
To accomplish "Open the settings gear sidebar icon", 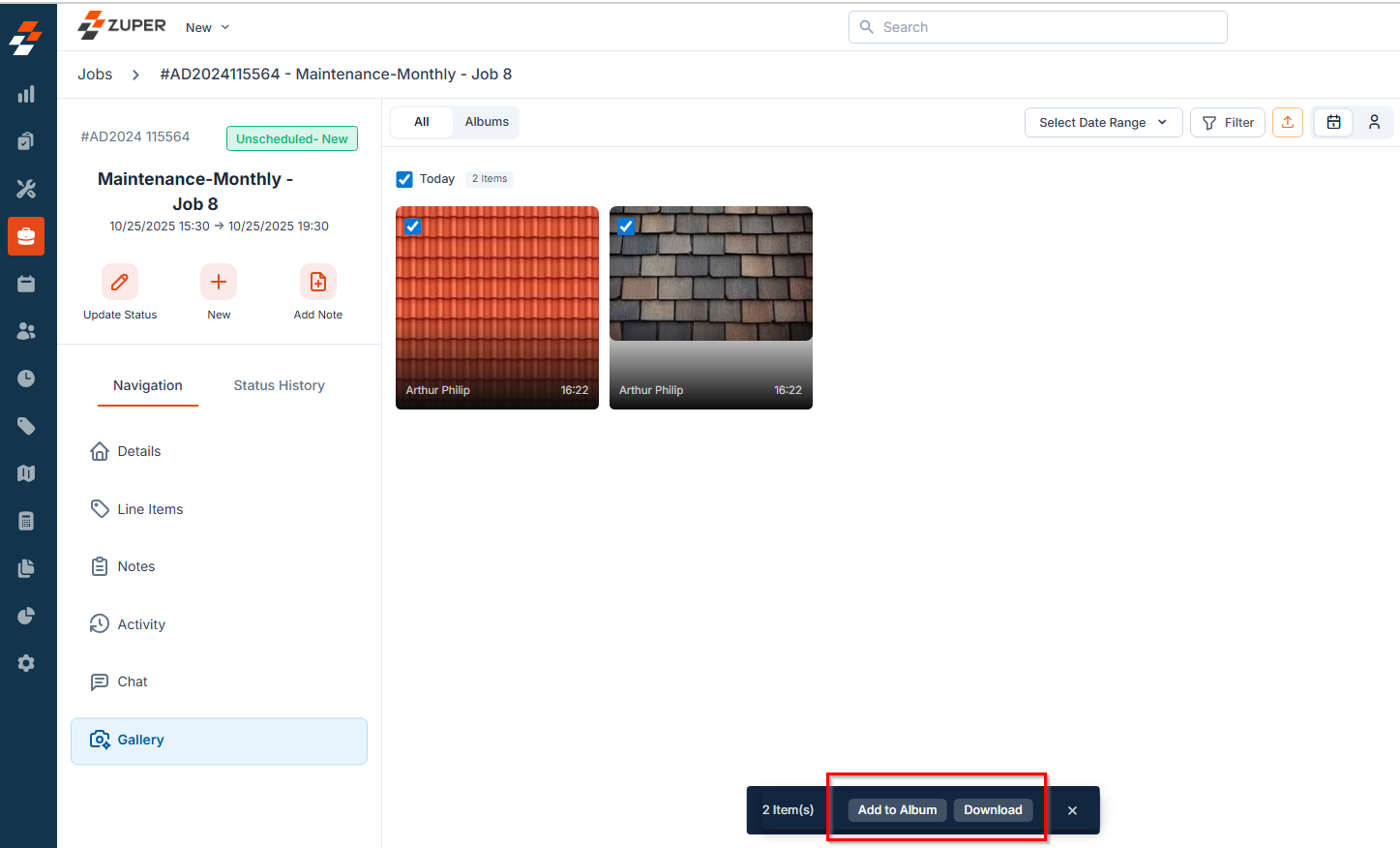I will 26,663.
